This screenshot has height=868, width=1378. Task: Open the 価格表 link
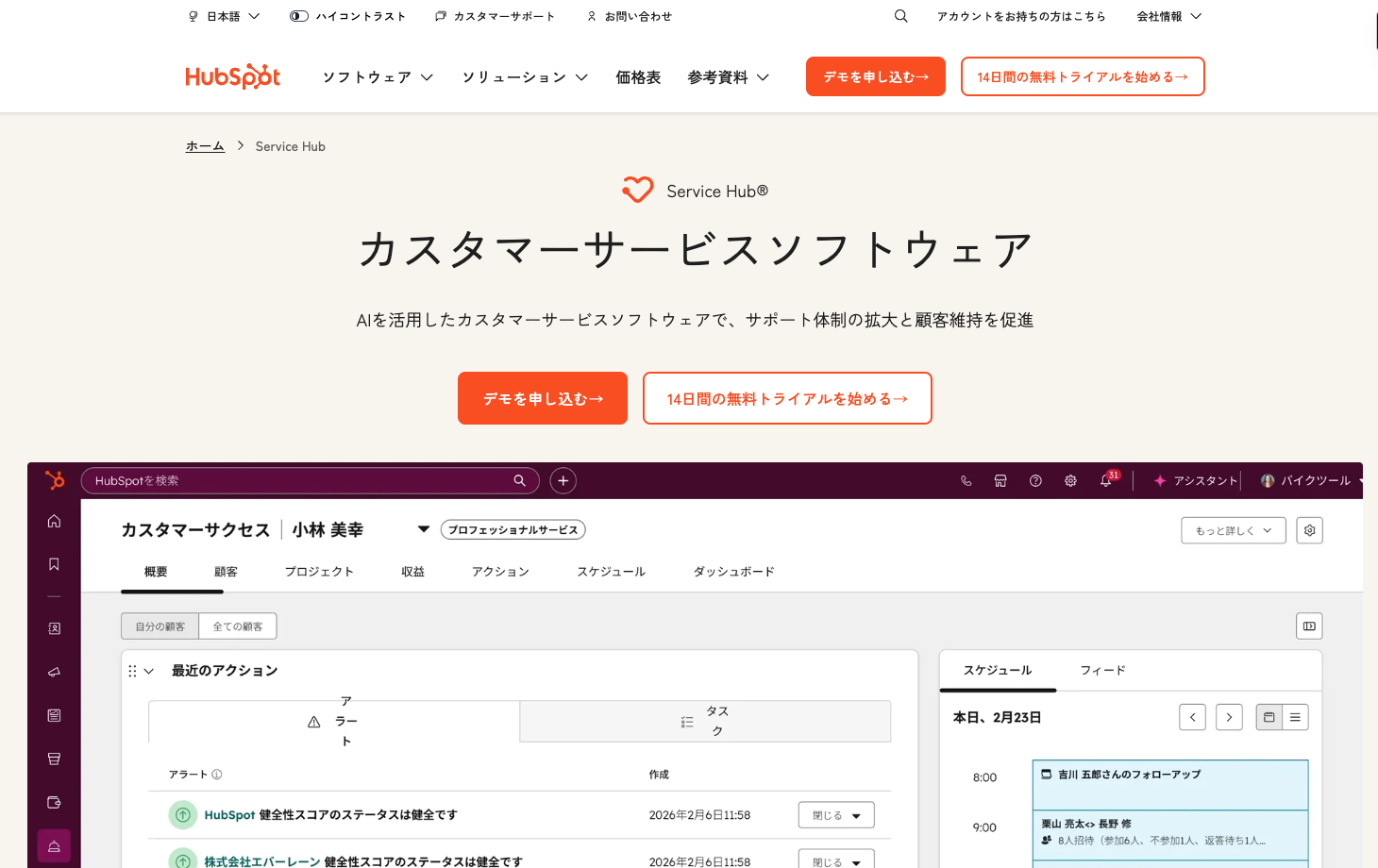(x=638, y=77)
